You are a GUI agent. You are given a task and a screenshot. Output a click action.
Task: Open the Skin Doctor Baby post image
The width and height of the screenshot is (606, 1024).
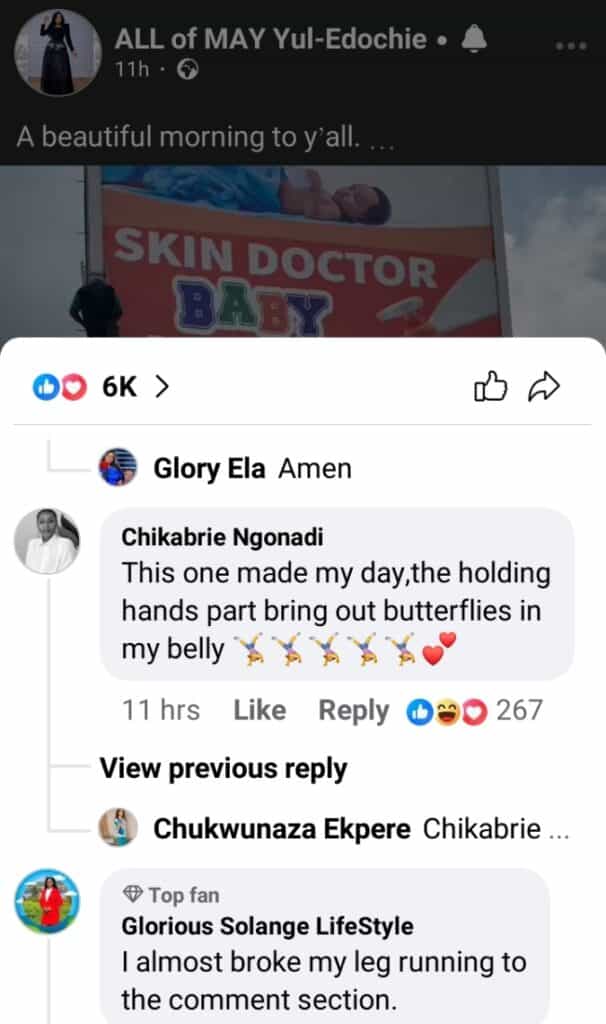(302, 251)
